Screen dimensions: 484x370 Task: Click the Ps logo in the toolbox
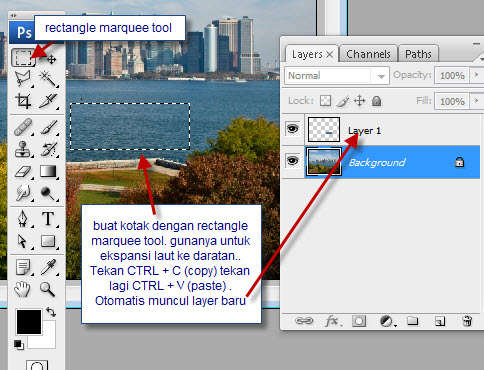24,33
